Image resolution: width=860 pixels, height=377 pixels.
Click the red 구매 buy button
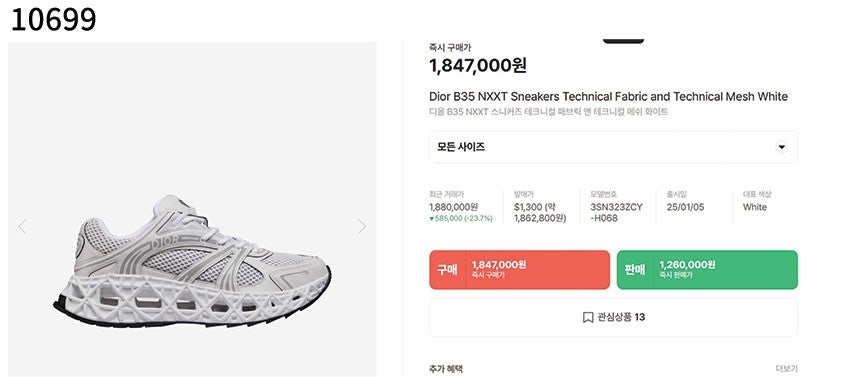pyautogui.click(x=519, y=269)
